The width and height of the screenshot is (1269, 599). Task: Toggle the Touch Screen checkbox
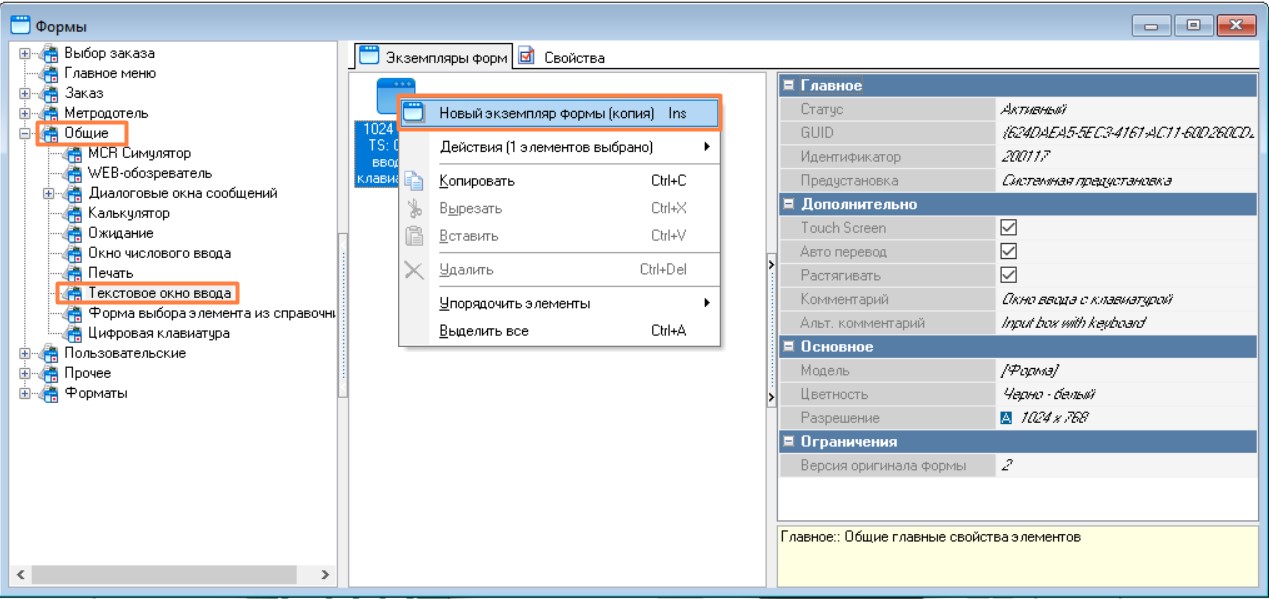1009,228
